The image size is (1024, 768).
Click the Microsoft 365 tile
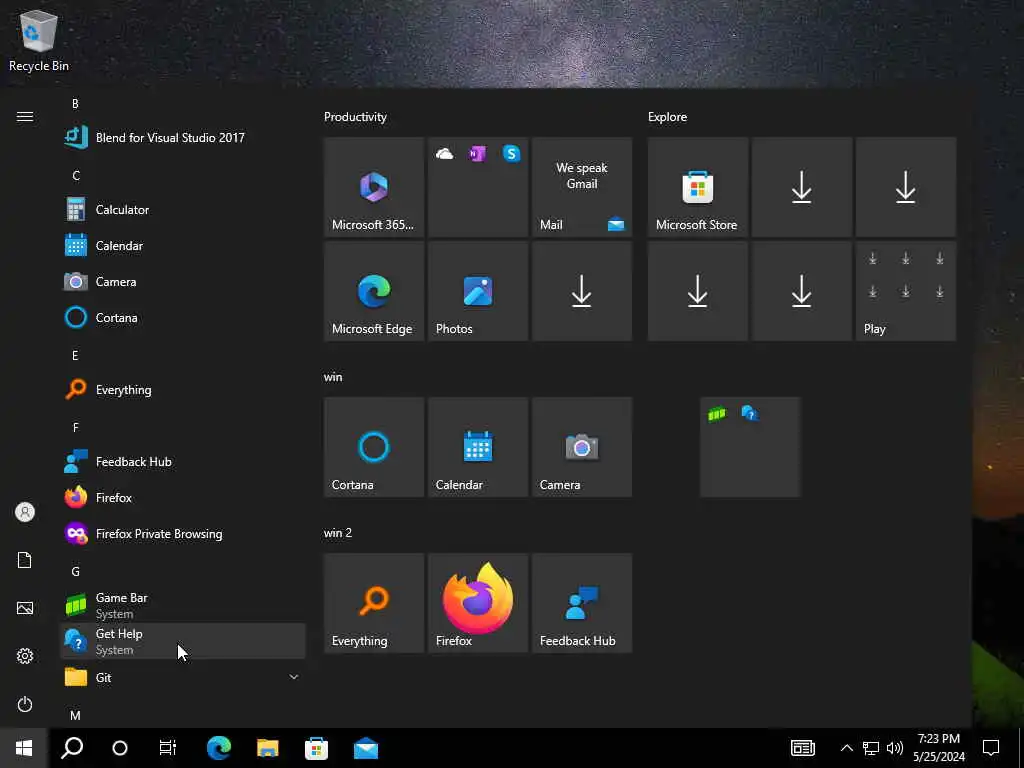(x=374, y=187)
